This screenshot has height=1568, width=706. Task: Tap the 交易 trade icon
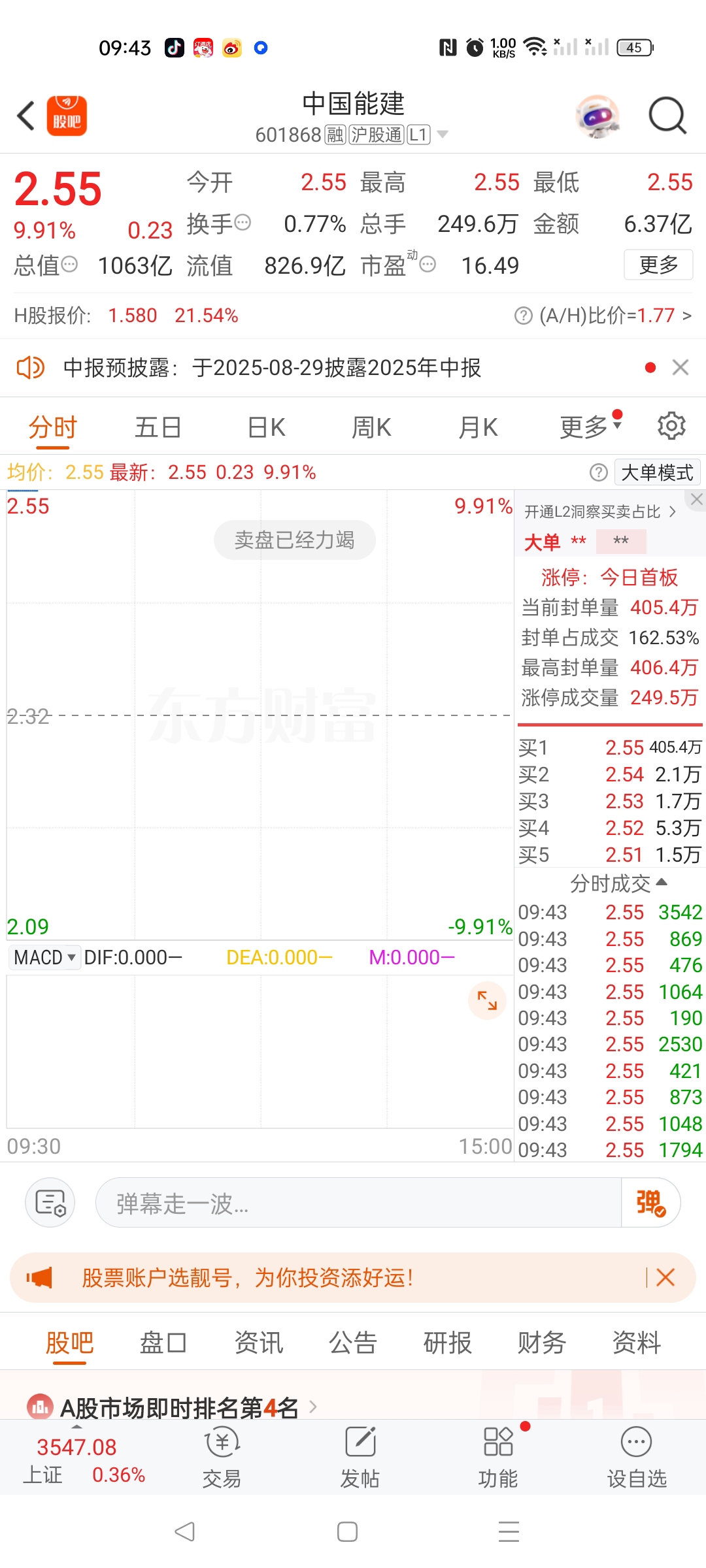(x=222, y=1458)
